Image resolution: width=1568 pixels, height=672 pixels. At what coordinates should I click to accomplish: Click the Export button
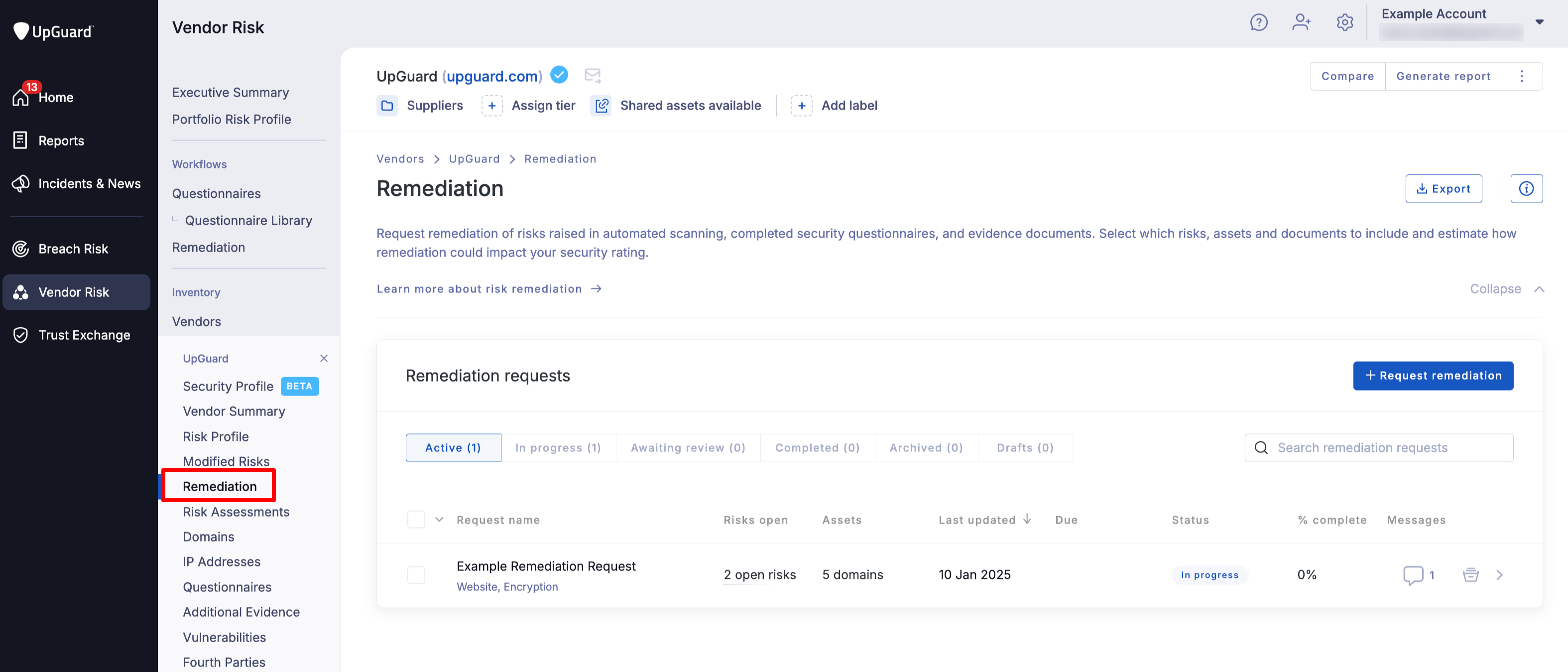1443,189
